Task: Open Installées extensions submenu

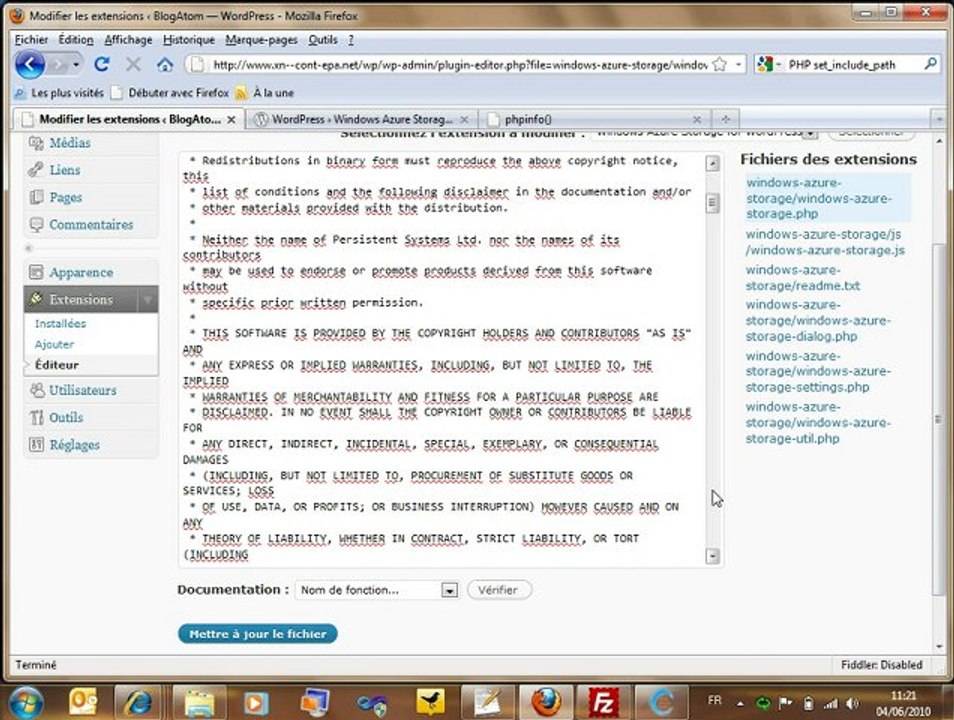Action: click(x=60, y=323)
